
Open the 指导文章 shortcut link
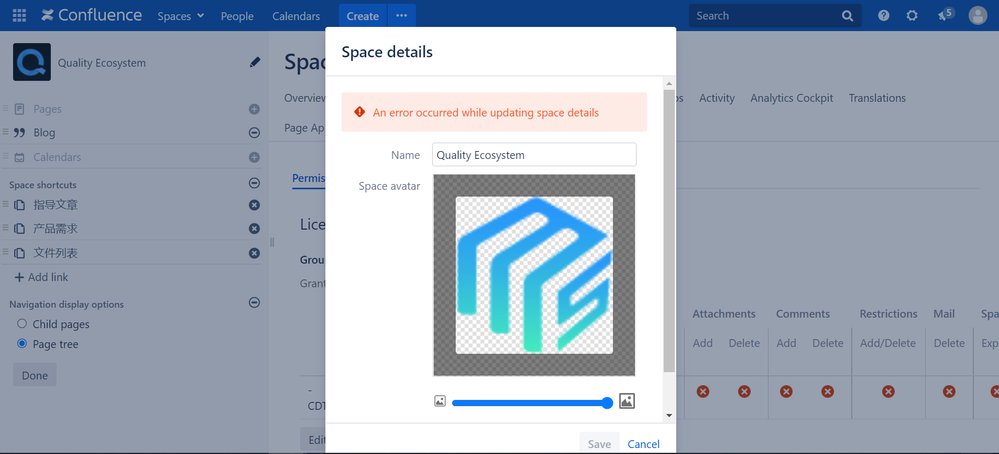55,204
